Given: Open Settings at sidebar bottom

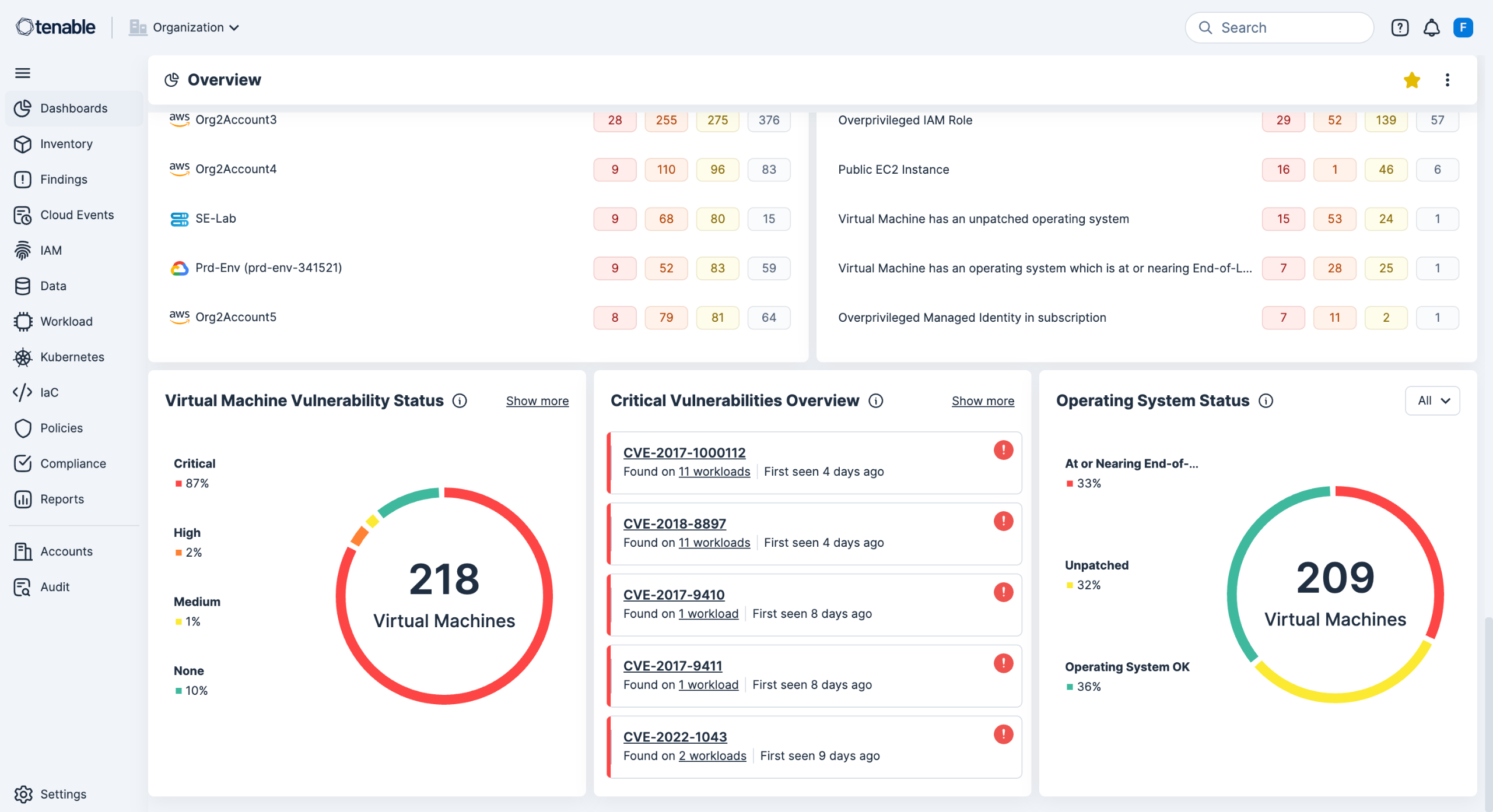Looking at the screenshot, I should coord(62,794).
